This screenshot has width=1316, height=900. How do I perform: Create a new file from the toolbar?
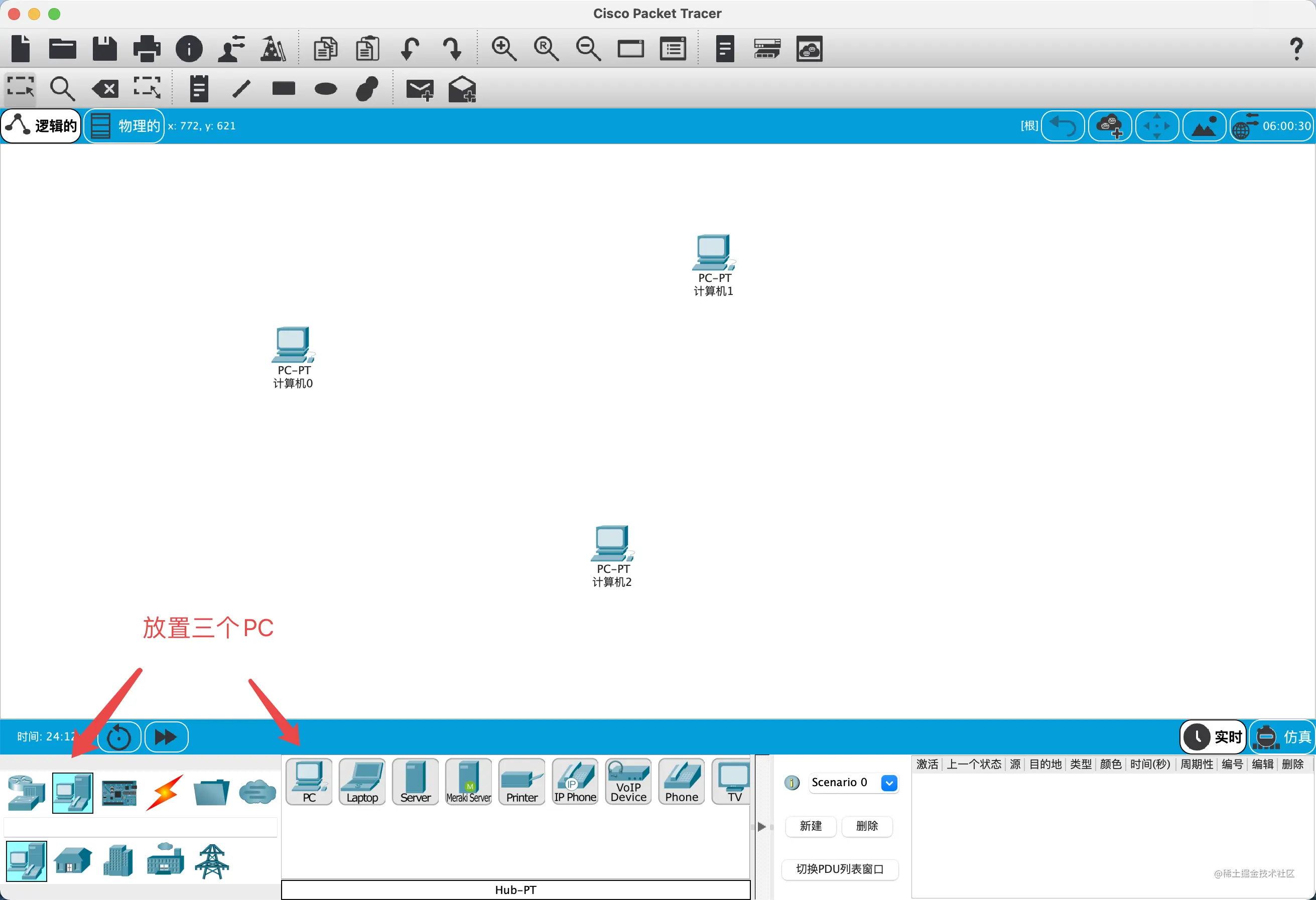point(21,49)
